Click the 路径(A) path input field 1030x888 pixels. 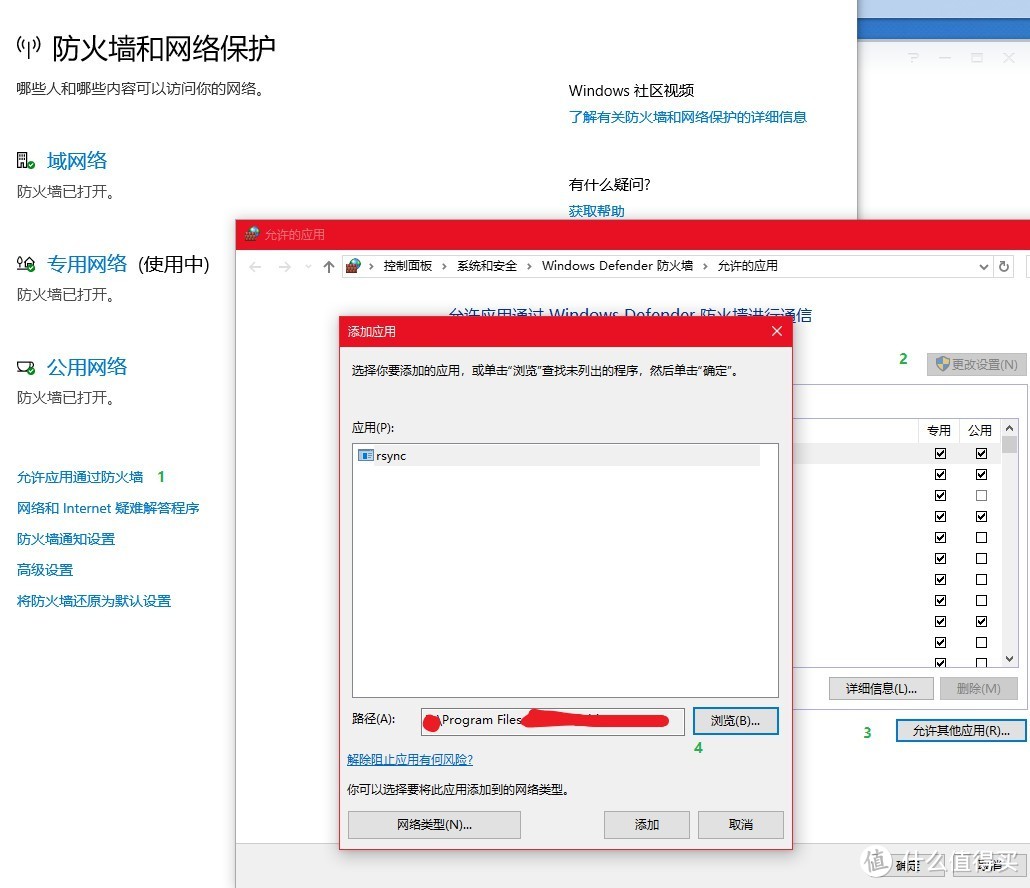(x=552, y=721)
